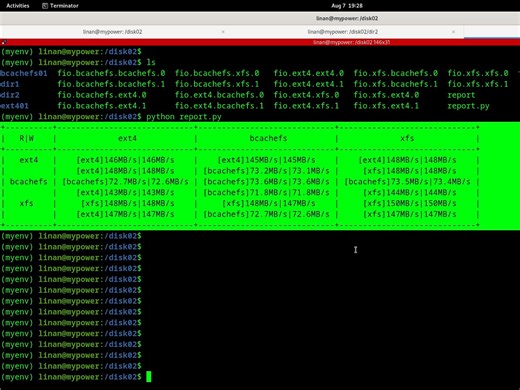Switch to the /disk02 terminal tab
This screenshot has width=520, height=390.
pos(113,32)
